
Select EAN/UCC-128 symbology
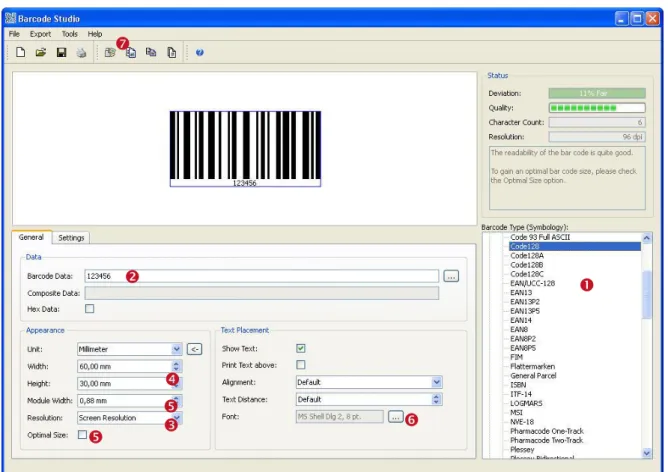click(x=533, y=283)
